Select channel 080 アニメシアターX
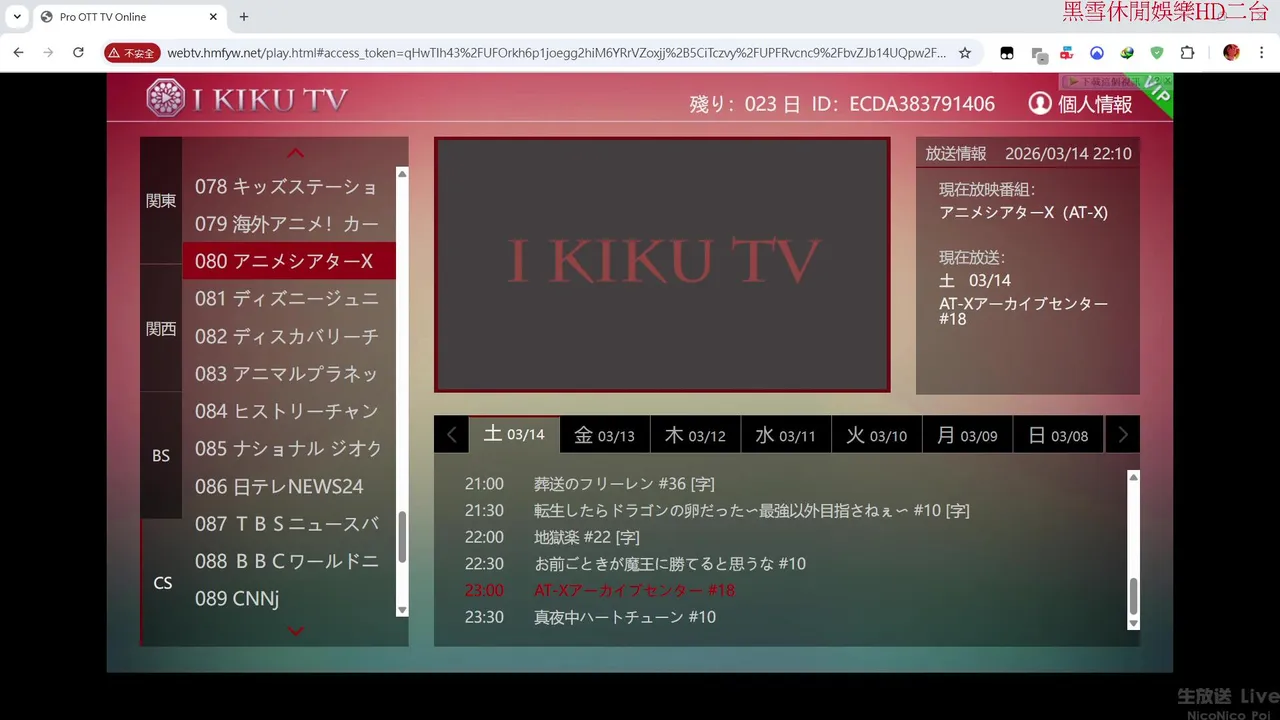 click(289, 261)
